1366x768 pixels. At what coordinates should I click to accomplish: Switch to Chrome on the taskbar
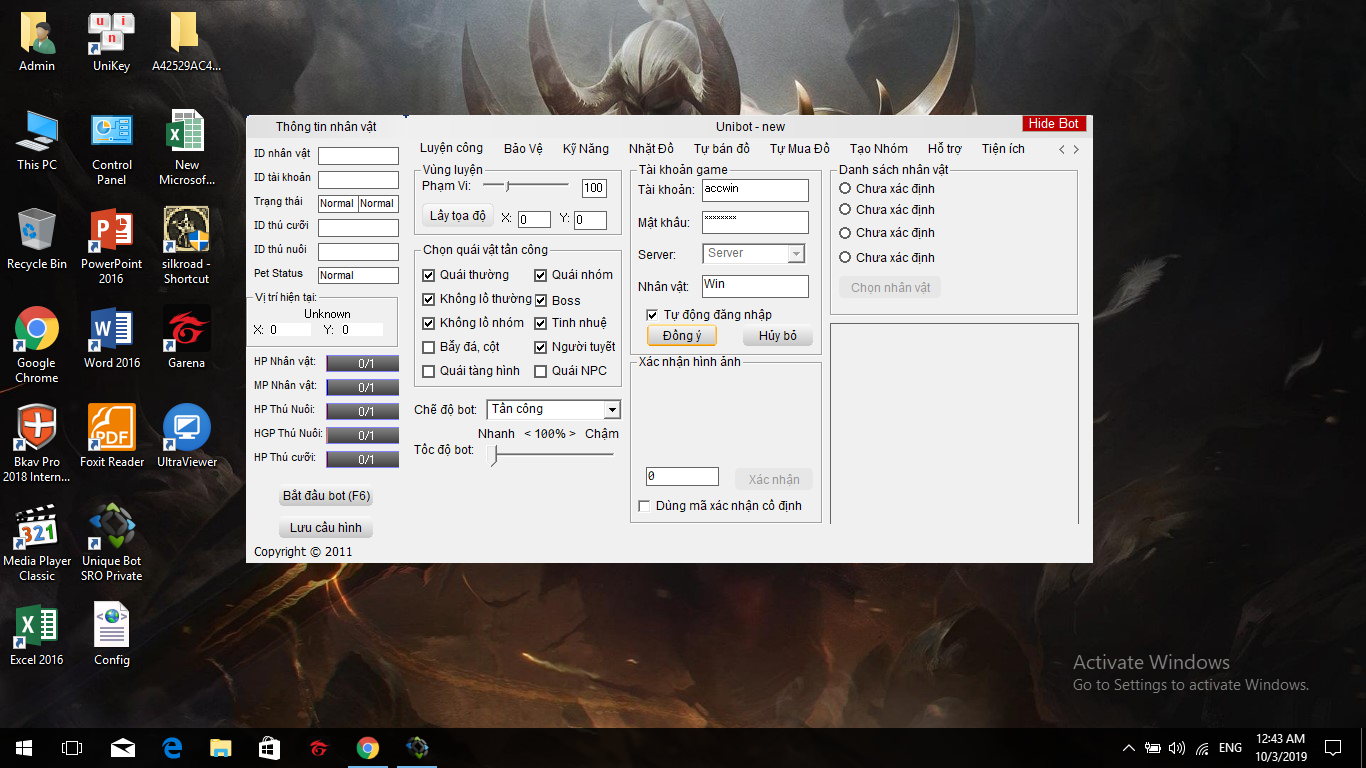pyautogui.click(x=367, y=748)
